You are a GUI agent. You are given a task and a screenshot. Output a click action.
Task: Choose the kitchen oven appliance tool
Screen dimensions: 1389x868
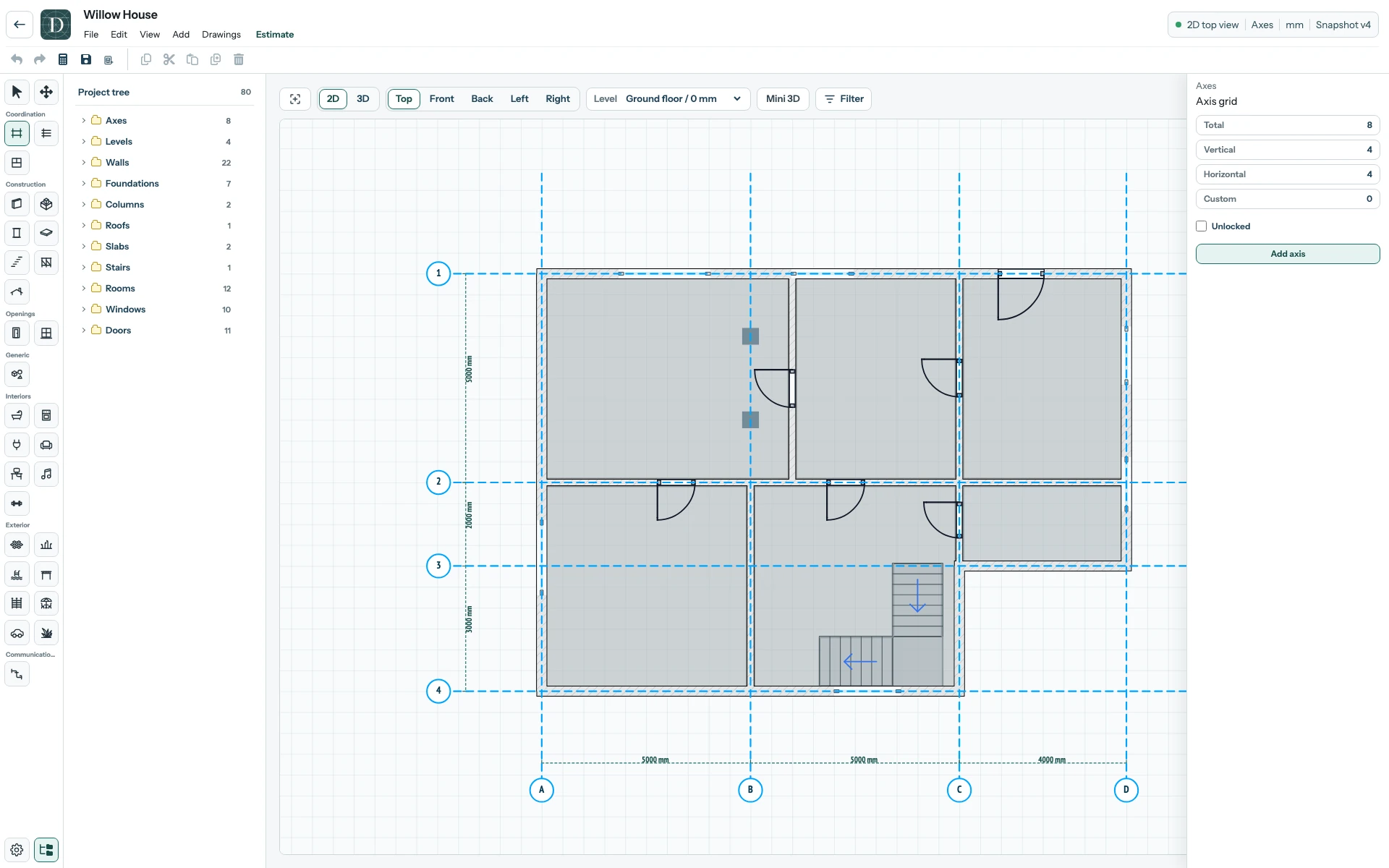46,415
